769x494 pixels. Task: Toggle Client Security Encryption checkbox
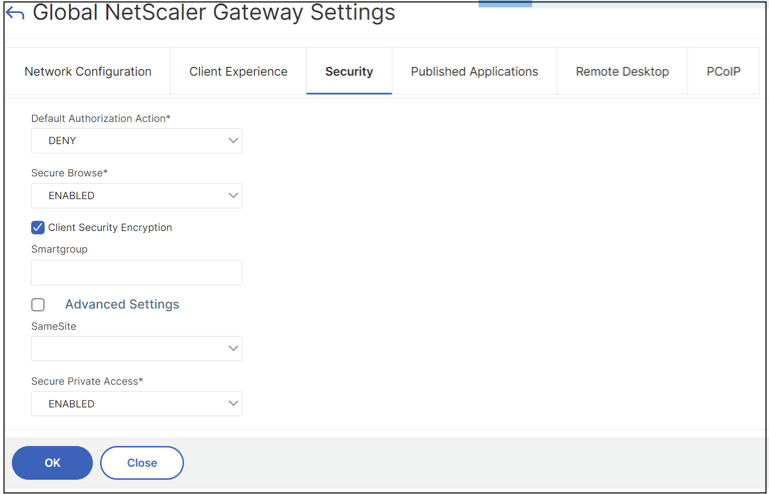[38, 228]
